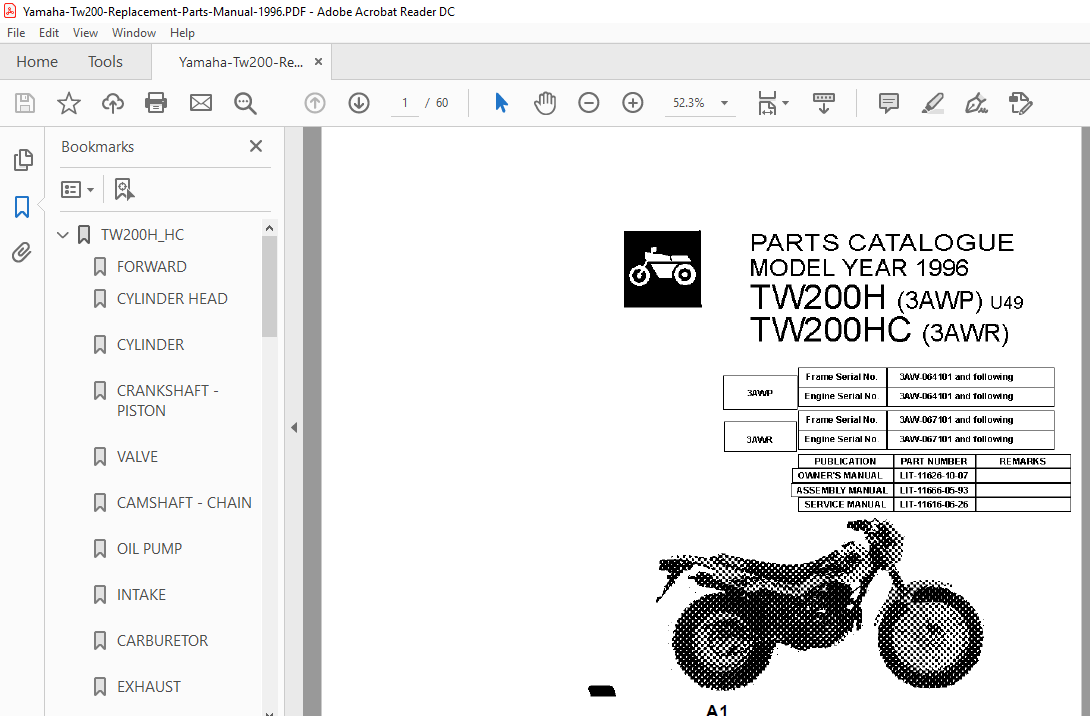This screenshot has height=716, width=1090.
Task: Open the zoom level dropdown
Action: click(724, 103)
